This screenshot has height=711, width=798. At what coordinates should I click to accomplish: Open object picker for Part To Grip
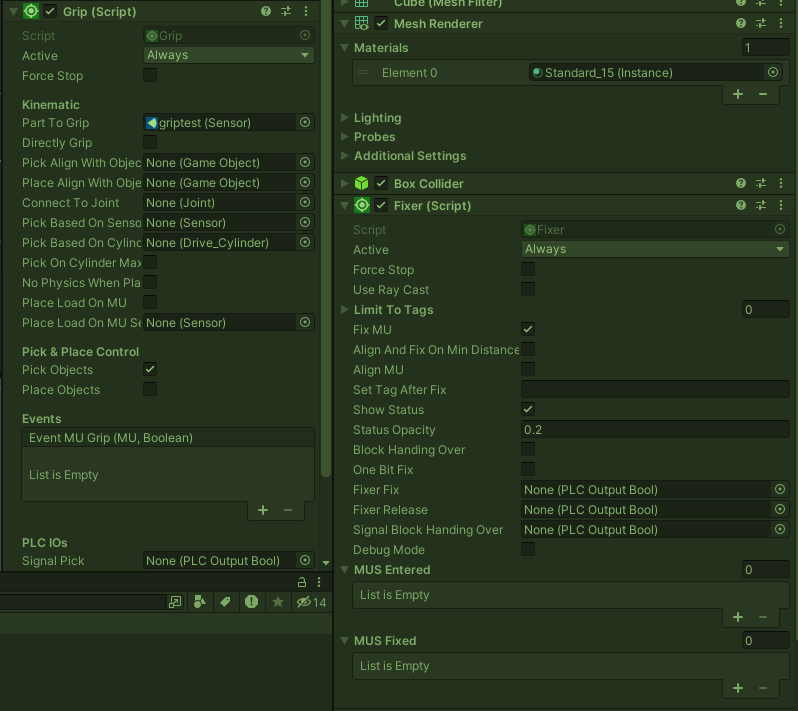(305, 122)
